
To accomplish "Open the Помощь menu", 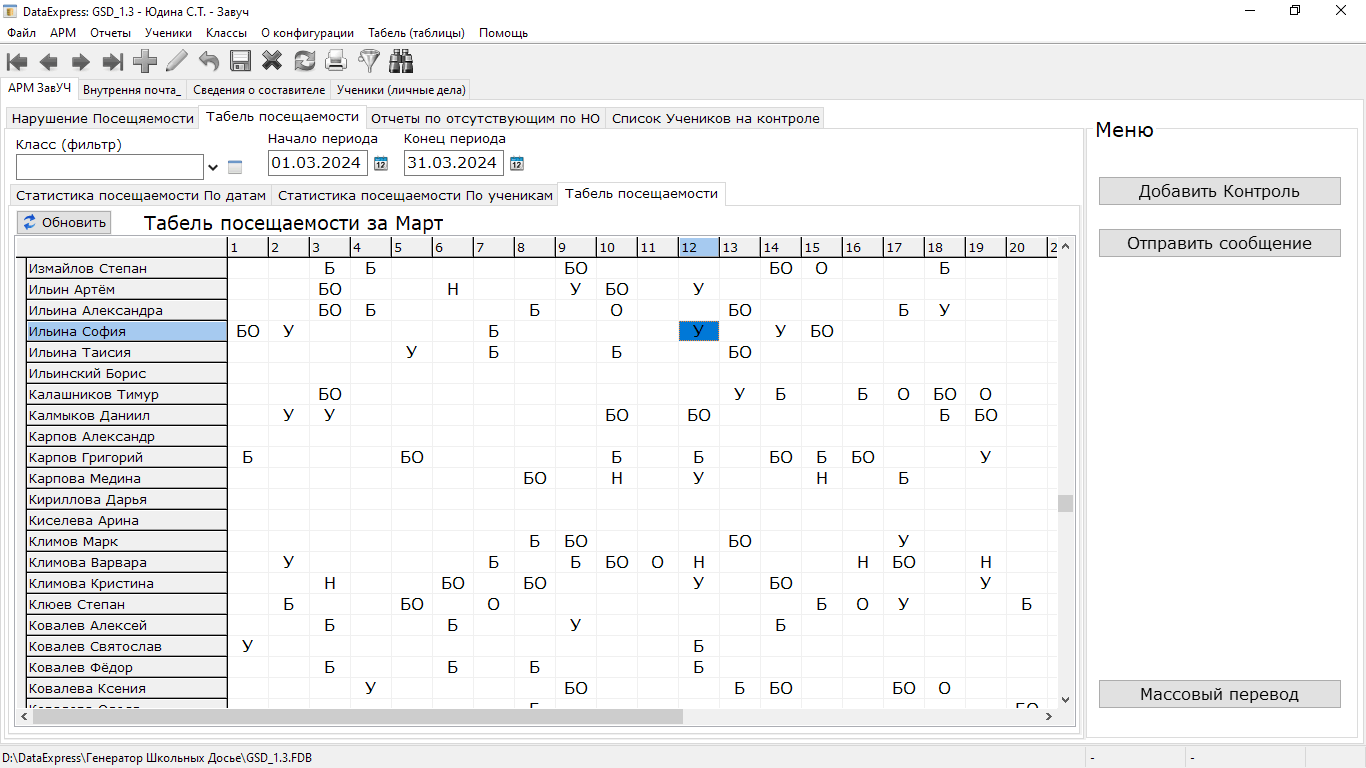I will tap(503, 33).
